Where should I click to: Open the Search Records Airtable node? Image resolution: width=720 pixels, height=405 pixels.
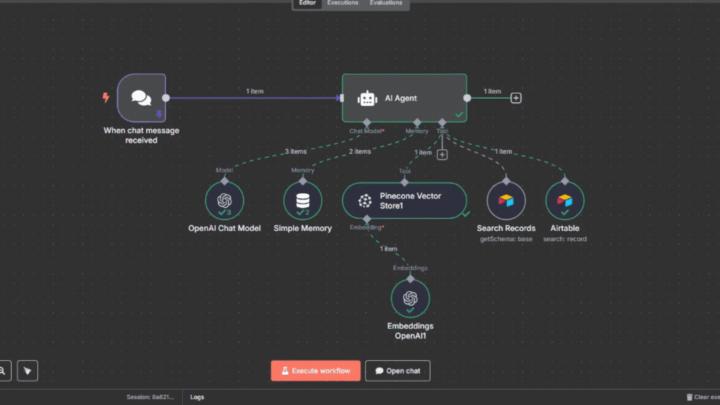506,201
